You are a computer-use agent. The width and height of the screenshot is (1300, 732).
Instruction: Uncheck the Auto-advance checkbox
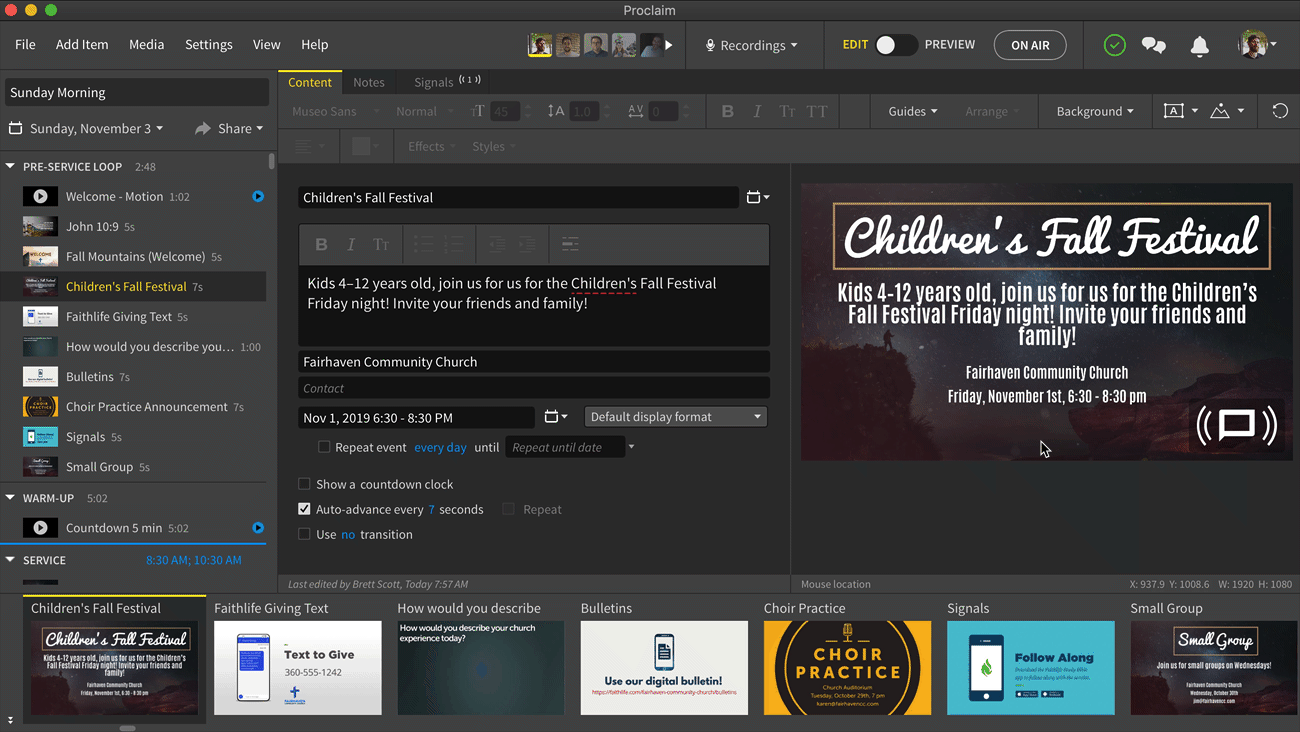click(x=304, y=509)
